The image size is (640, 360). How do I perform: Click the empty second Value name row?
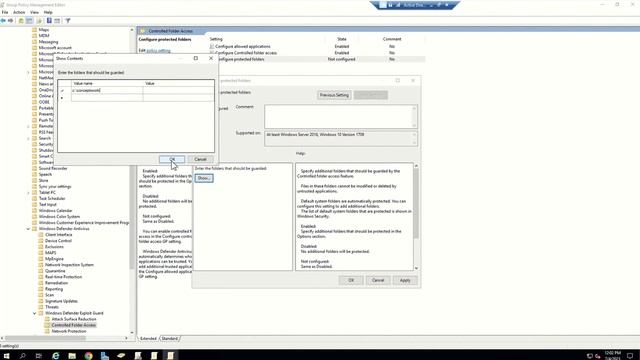[x=107, y=98]
